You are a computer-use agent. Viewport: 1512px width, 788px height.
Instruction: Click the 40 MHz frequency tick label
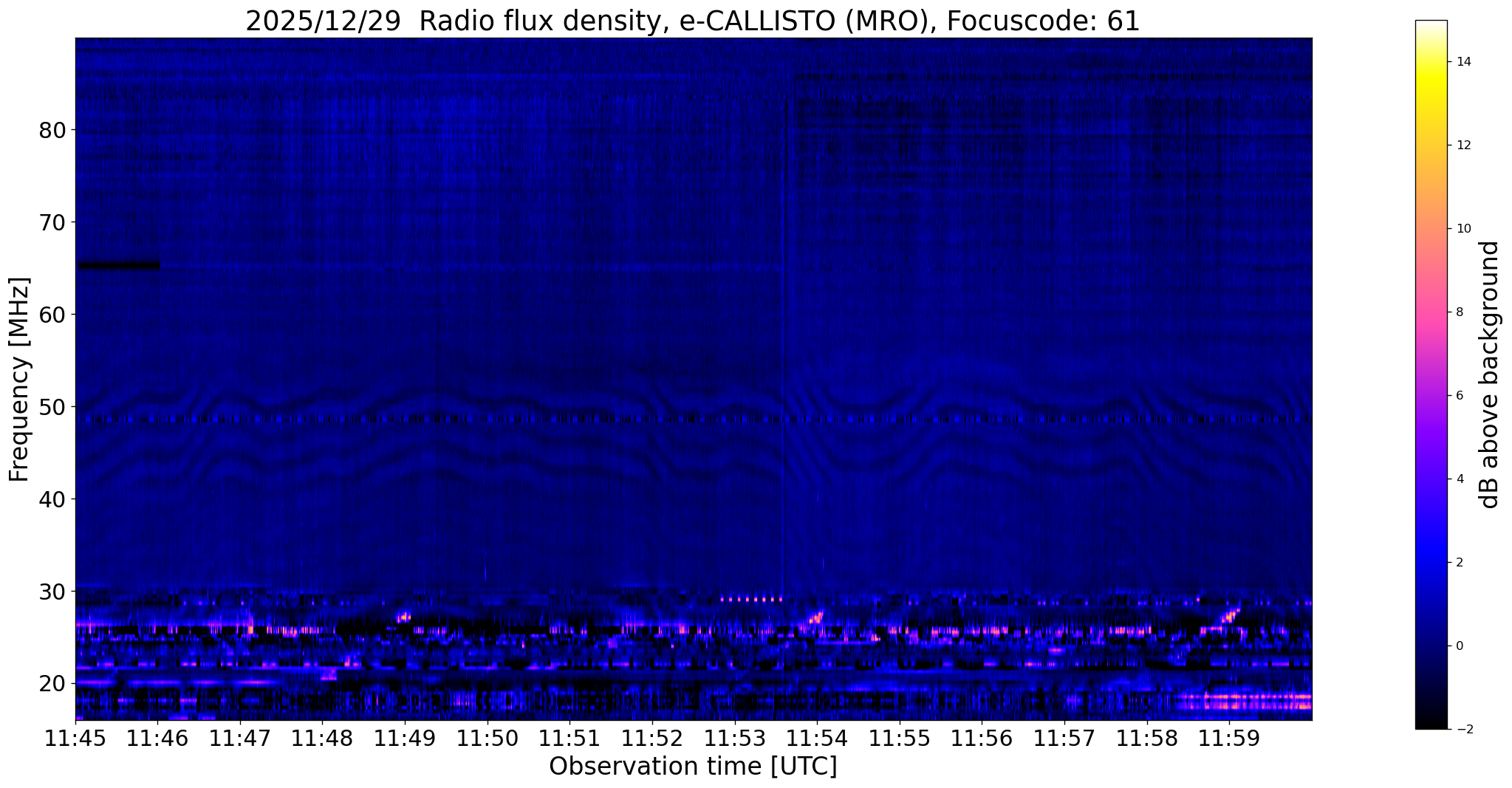point(52,499)
